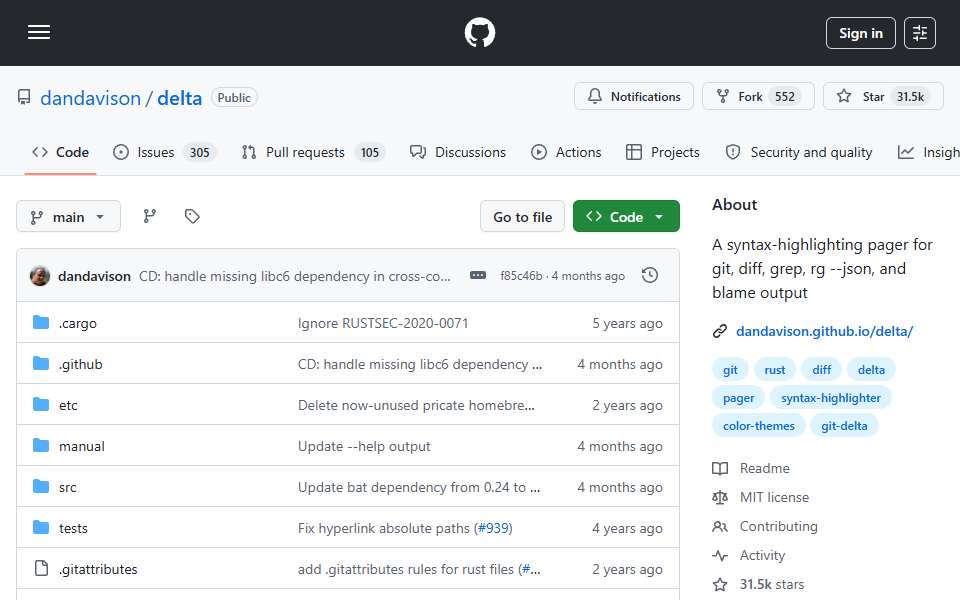Open commit hash f85c46b
The width and height of the screenshot is (960, 600).
coord(521,276)
